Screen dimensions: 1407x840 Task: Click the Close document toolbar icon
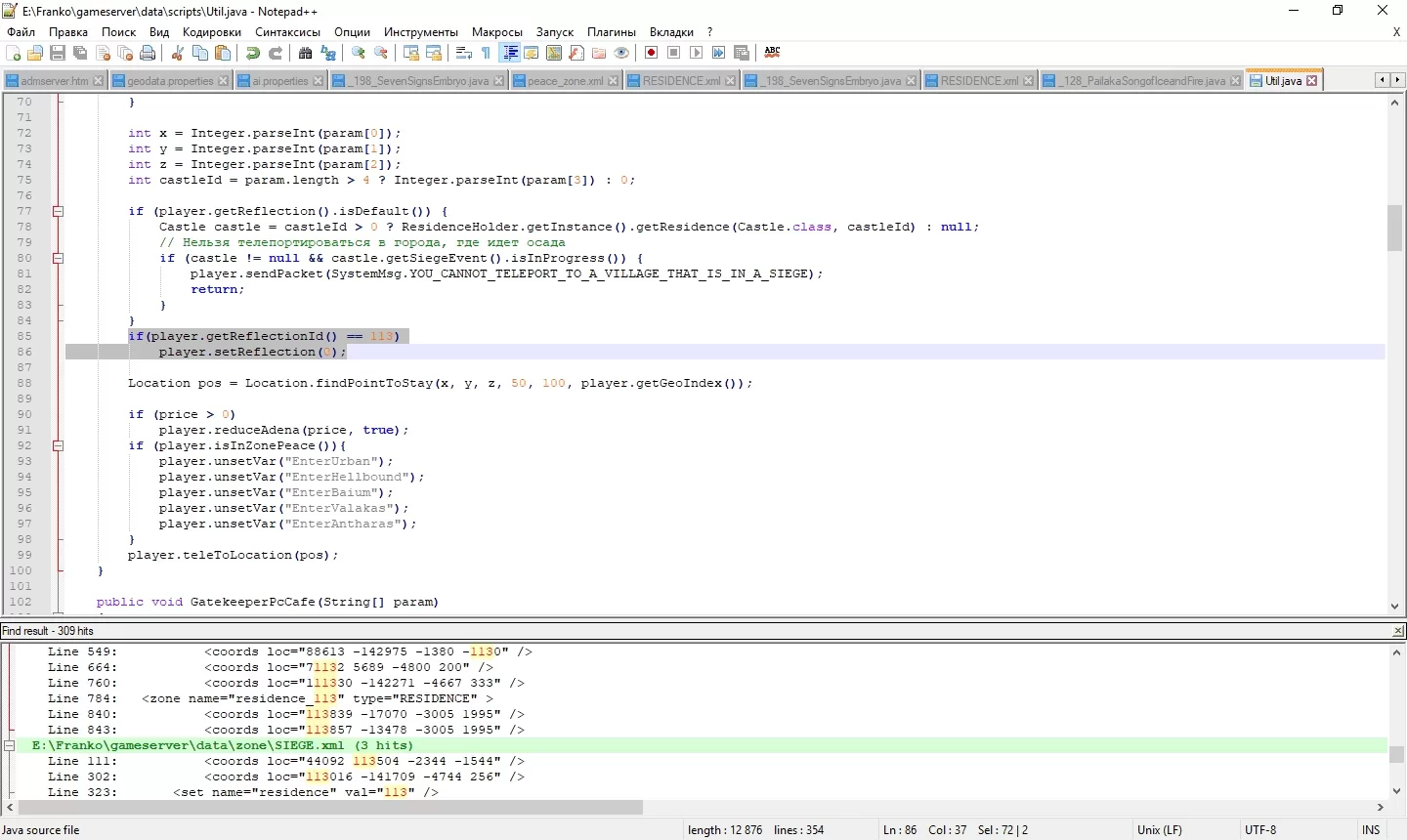pyautogui.click(x=103, y=53)
